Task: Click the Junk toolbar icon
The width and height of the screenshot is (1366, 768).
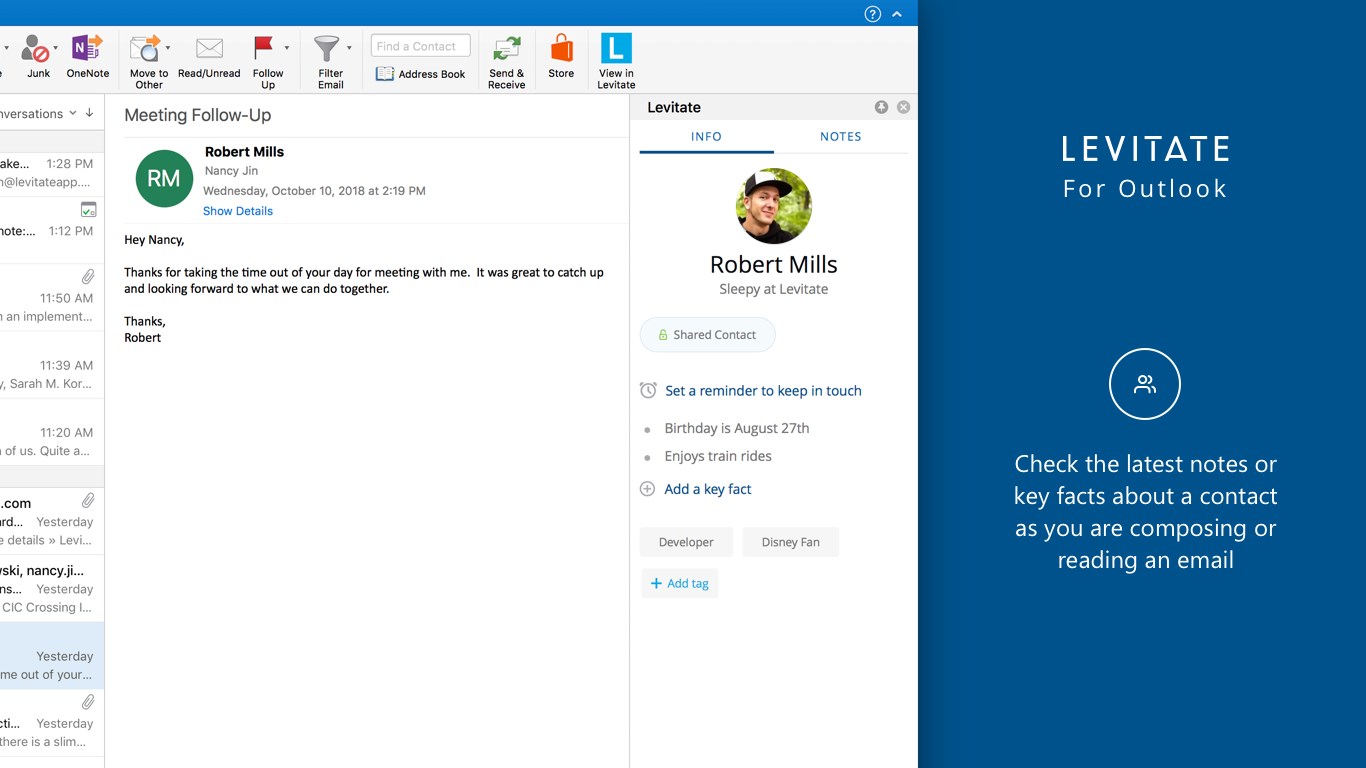Action: click(x=36, y=49)
